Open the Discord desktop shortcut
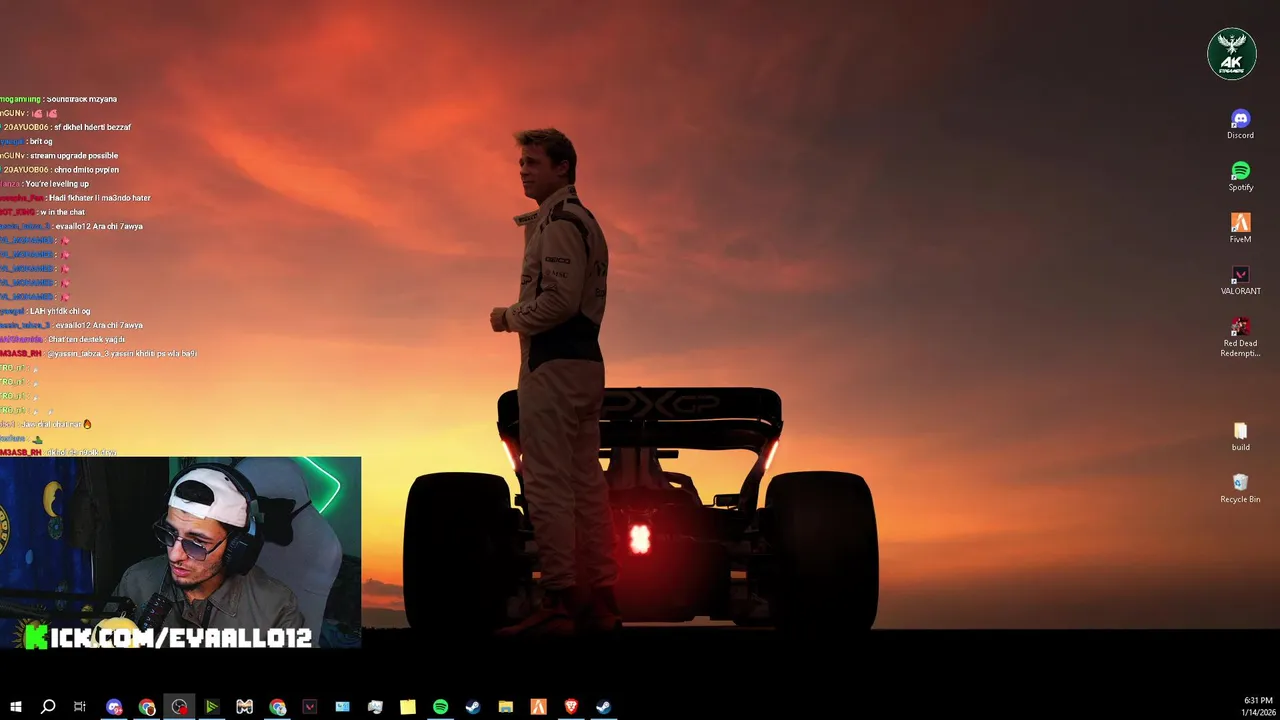 pyautogui.click(x=1240, y=124)
